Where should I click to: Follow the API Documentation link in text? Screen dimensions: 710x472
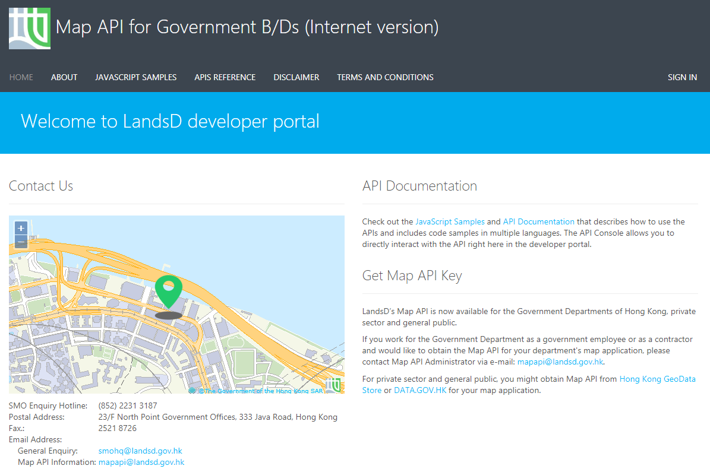[x=538, y=222]
